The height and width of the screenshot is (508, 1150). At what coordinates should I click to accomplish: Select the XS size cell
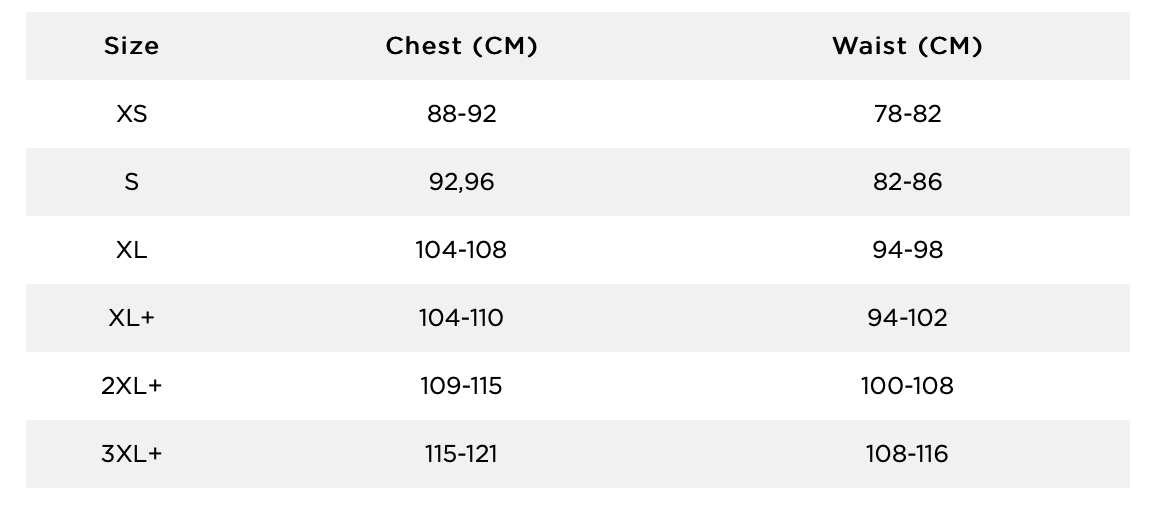pos(131,114)
